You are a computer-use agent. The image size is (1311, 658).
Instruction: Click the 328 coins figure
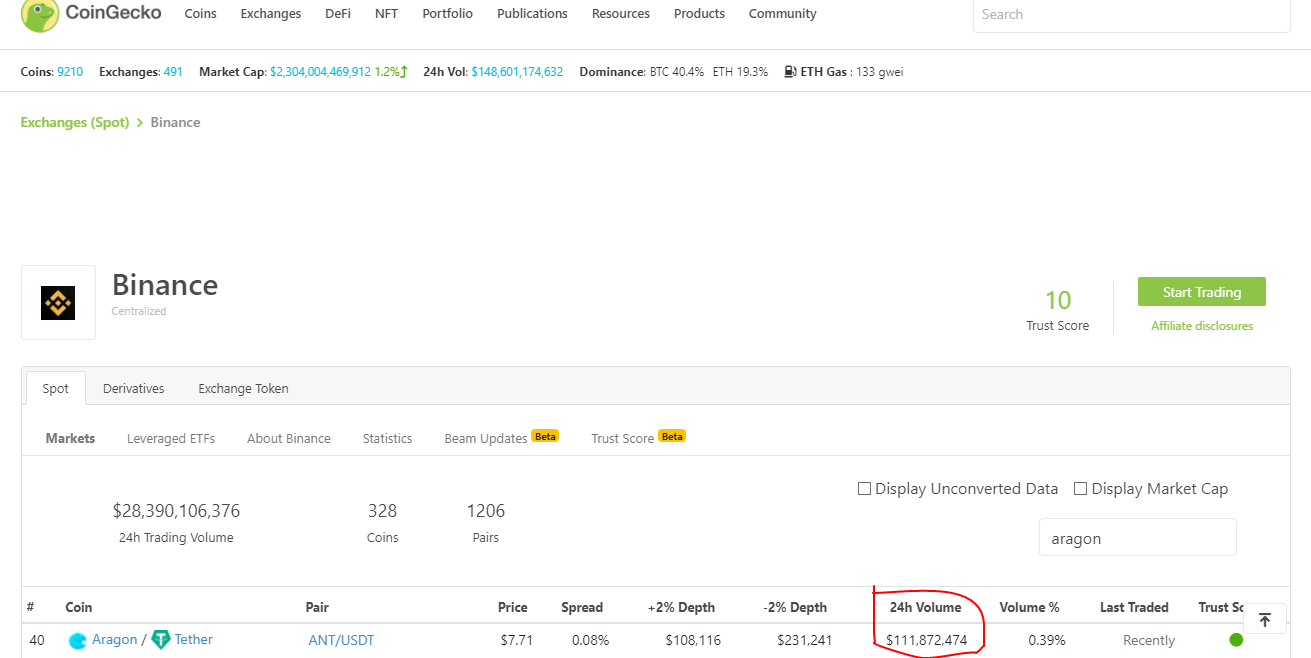pos(382,511)
